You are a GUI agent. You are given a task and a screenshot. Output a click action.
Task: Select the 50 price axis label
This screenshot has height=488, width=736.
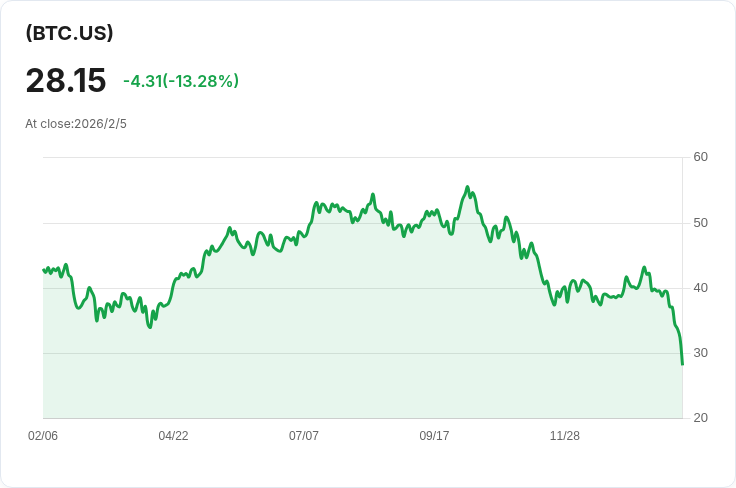point(700,223)
